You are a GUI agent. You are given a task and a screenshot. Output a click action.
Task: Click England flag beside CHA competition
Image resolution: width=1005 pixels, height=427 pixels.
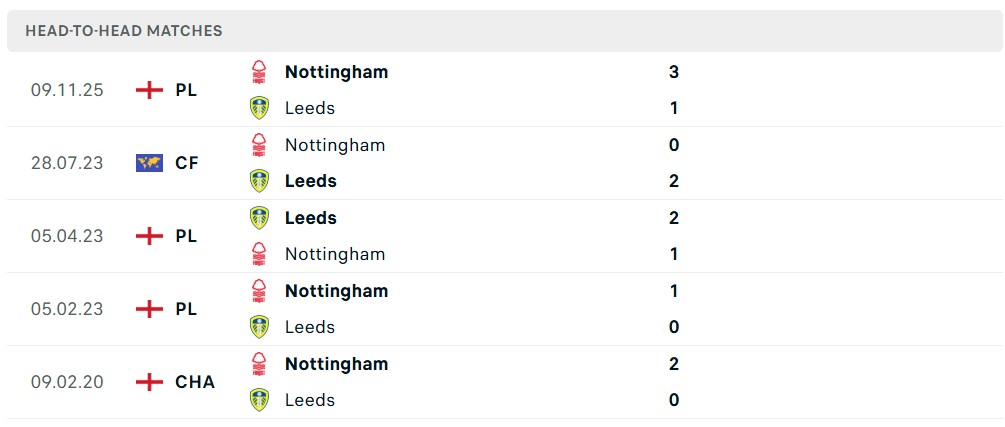[149, 382]
